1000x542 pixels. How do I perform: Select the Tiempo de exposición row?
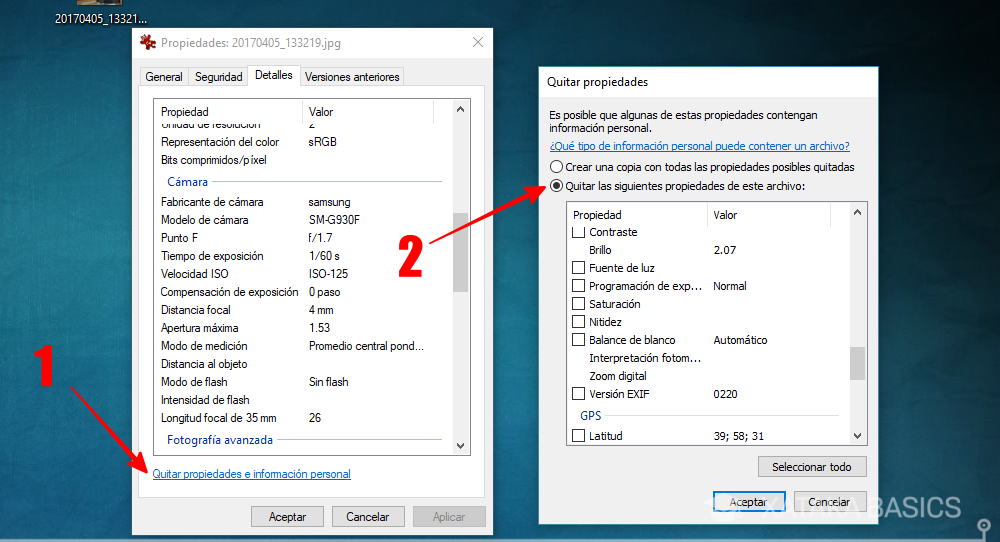click(303, 256)
